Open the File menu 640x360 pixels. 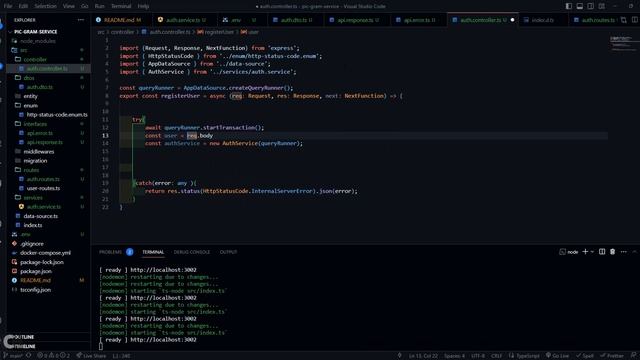8,6
